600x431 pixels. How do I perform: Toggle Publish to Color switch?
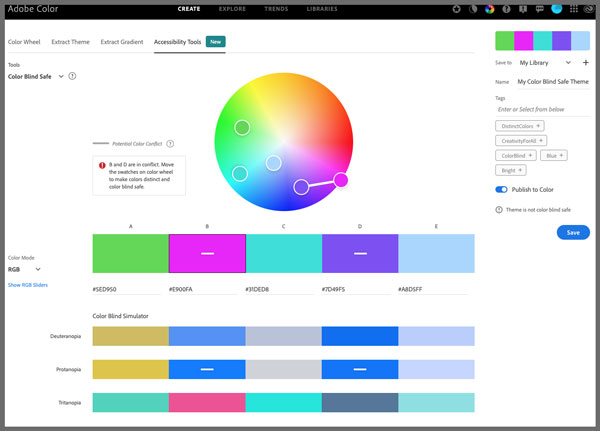coord(501,189)
